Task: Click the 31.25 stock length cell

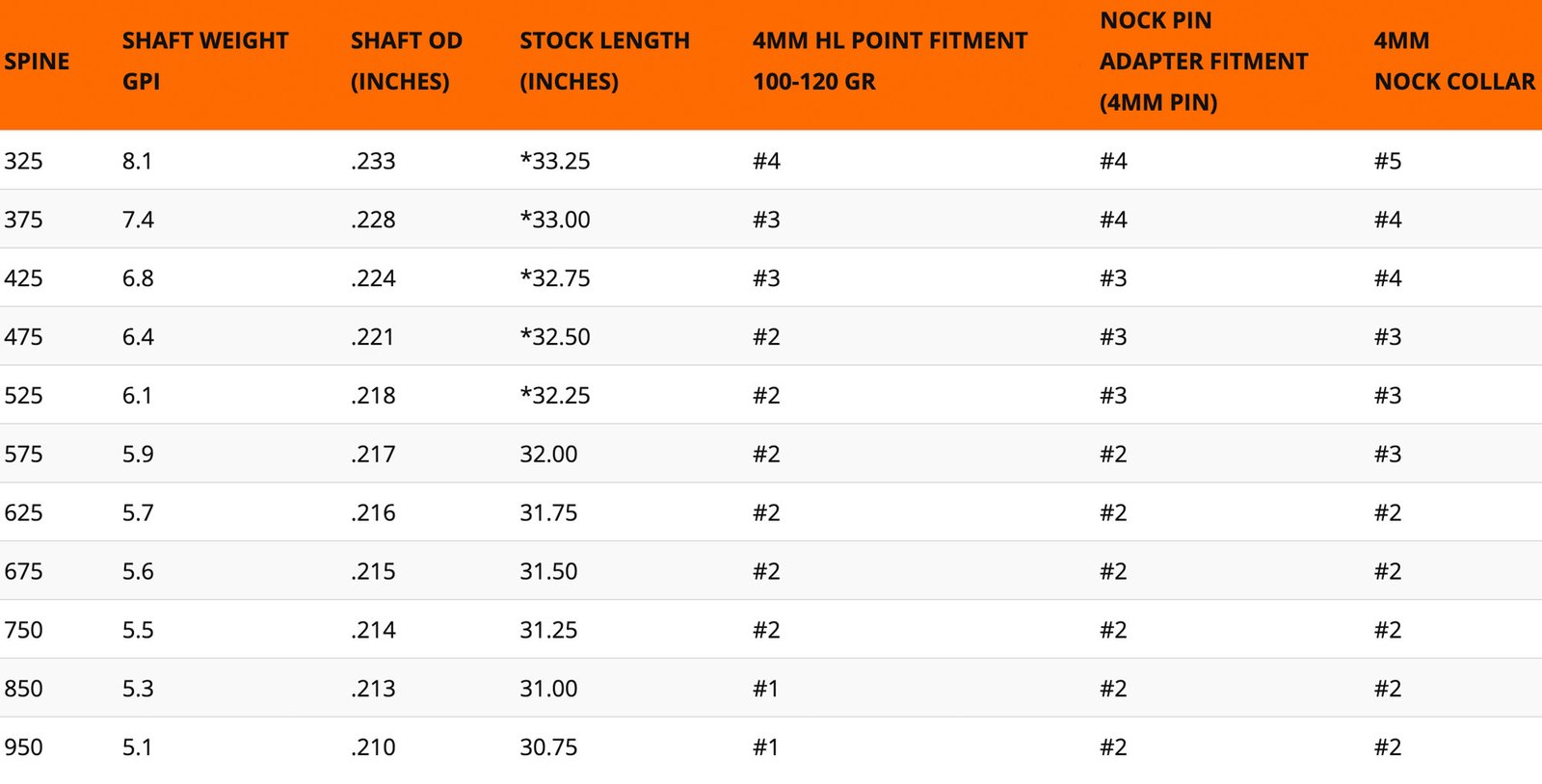Action: coord(548,631)
